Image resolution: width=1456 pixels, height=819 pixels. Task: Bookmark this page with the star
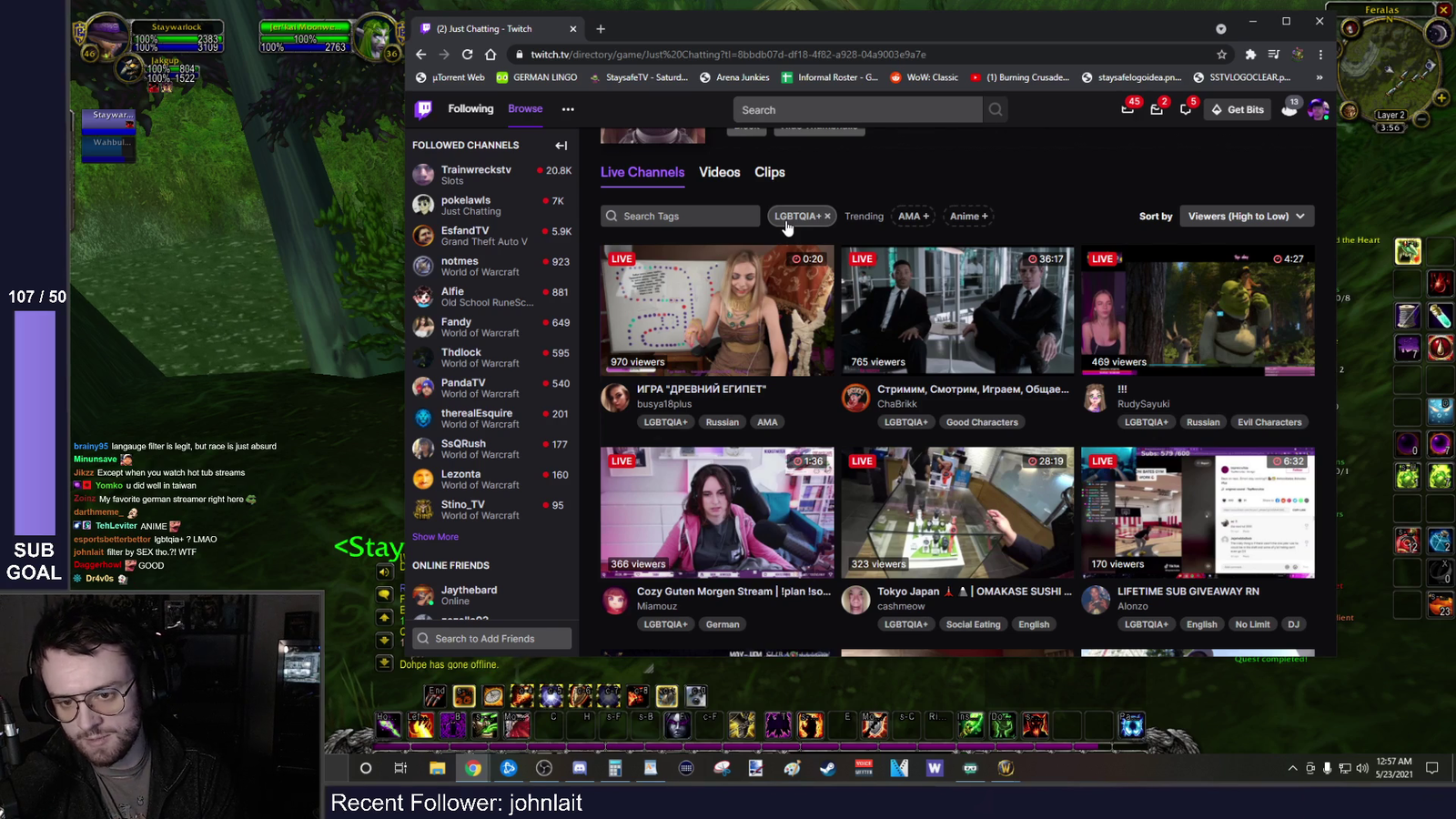click(x=1221, y=55)
